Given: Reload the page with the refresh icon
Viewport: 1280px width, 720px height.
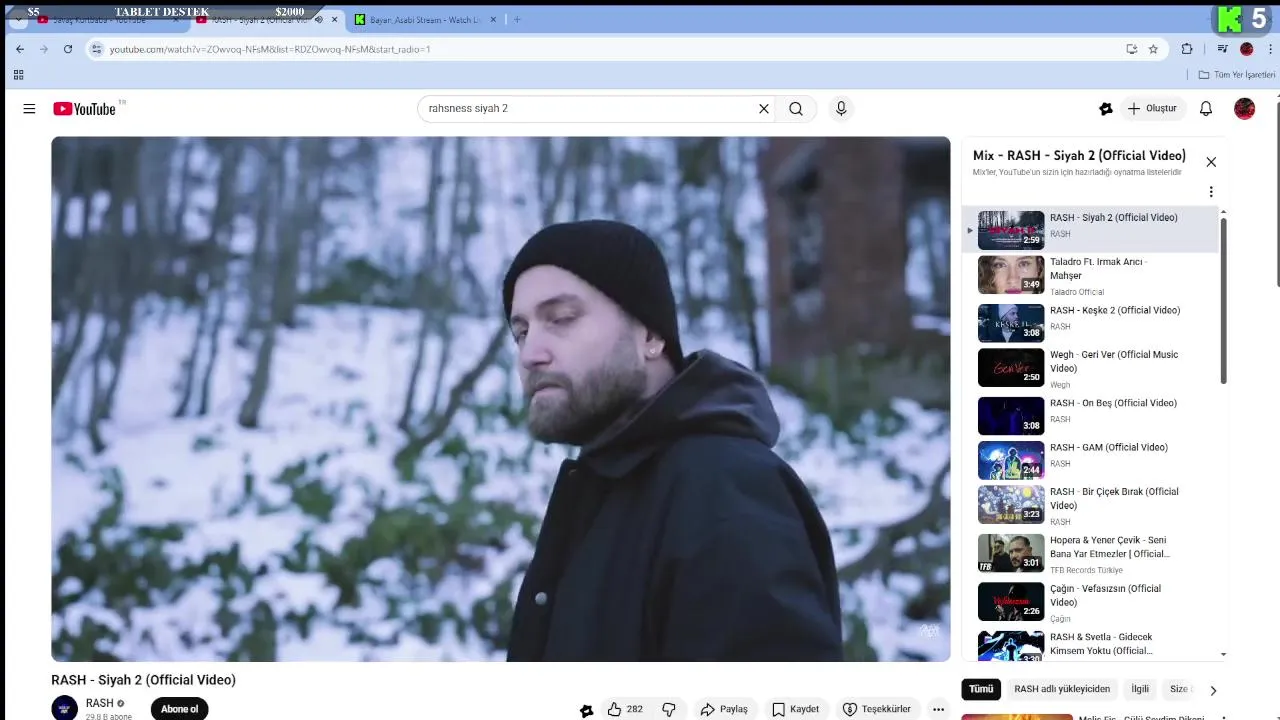Looking at the screenshot, I should pos(68,49).
